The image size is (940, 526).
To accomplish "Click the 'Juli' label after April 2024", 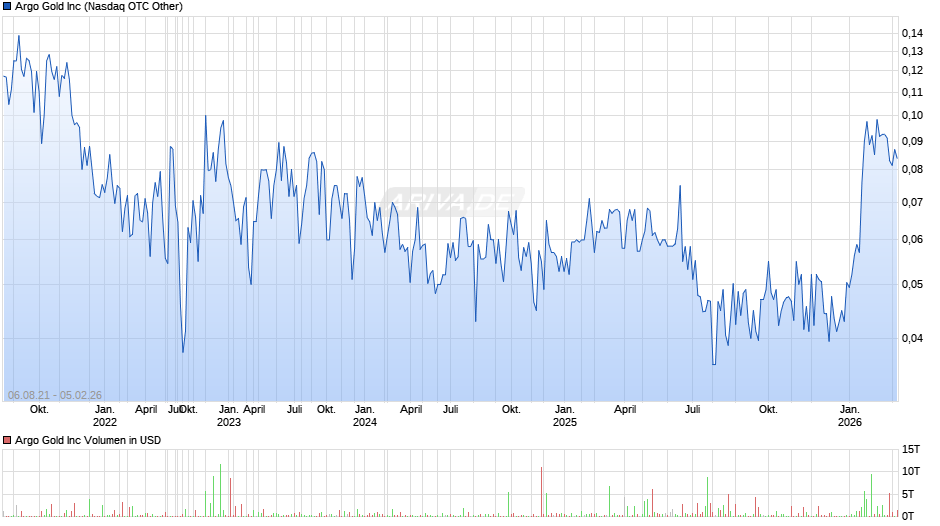I will [x=450, y=410].
